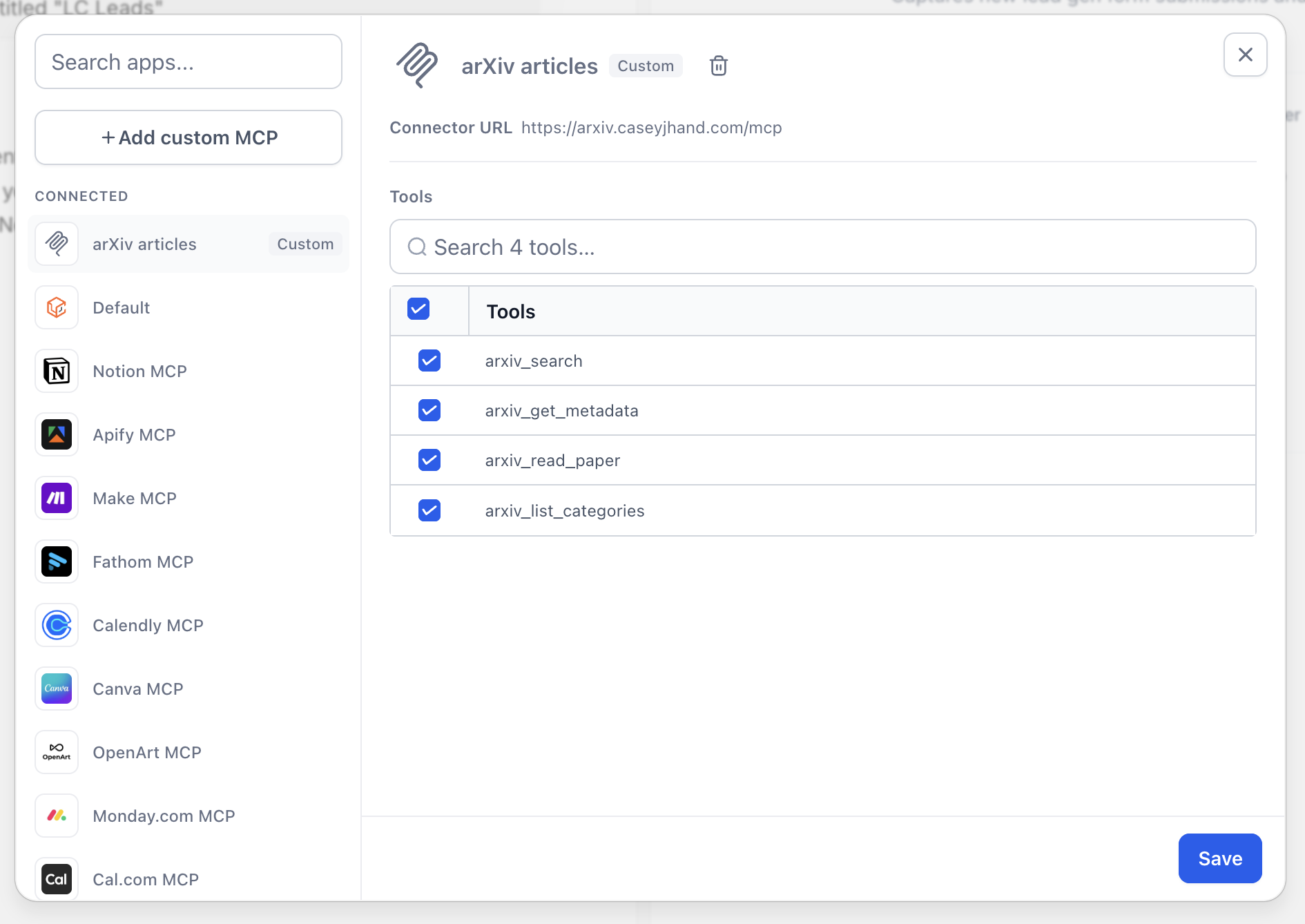Click the large paperclip icon in connector header
The image size is (1305, 924).
(x=417, y=65)
